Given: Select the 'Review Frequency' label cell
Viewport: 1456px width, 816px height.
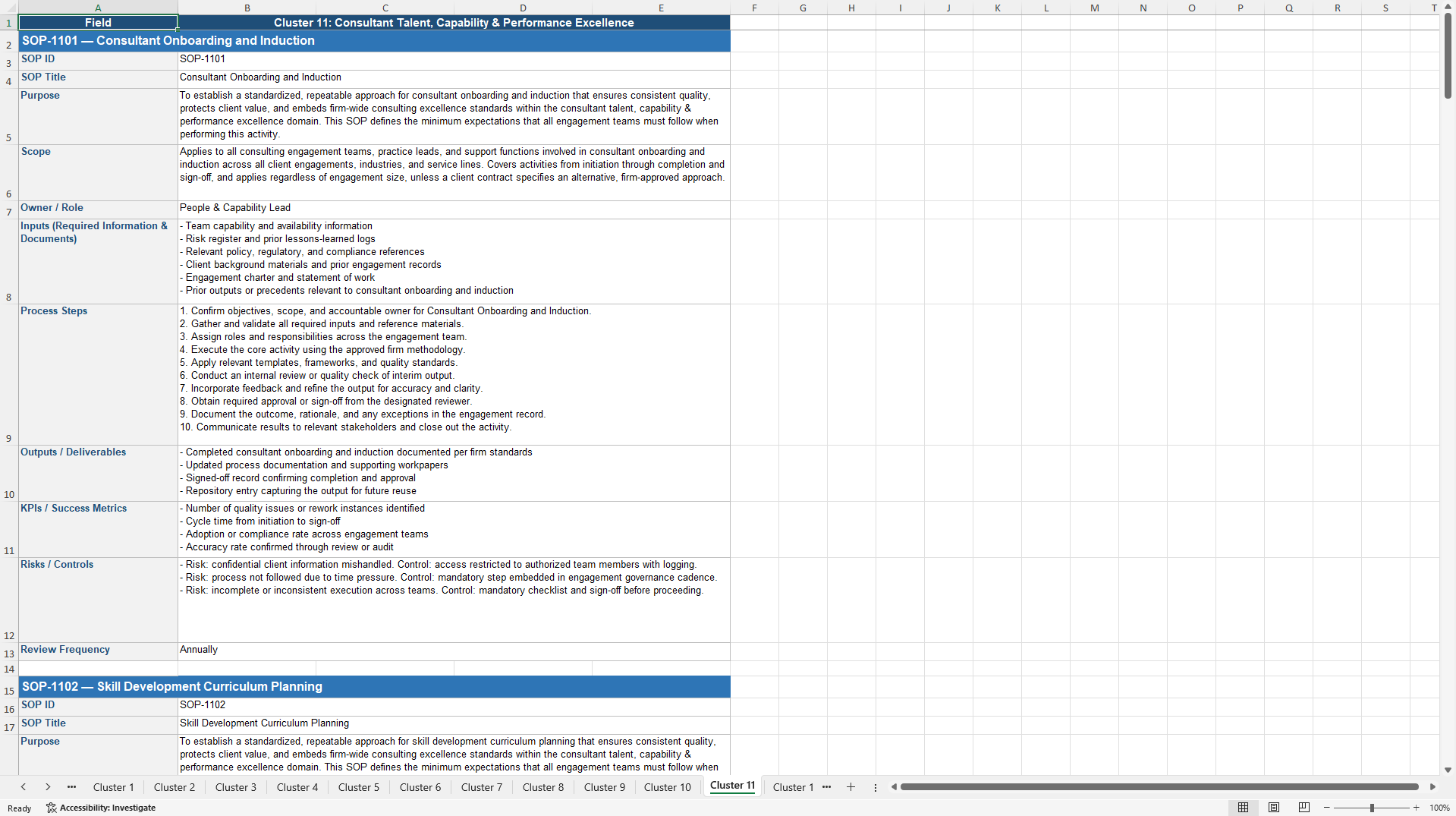Looking at the screenshot, I should [x=98, y=651].
